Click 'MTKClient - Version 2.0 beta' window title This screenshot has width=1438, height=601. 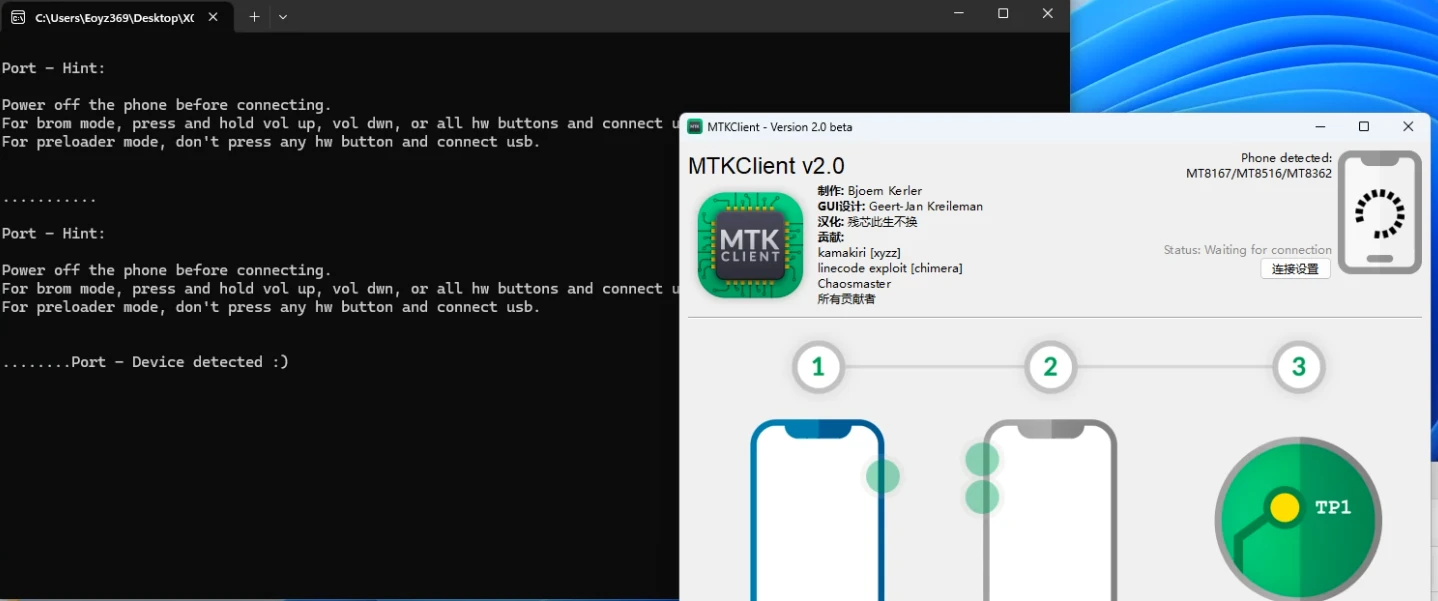click(x=780, y=127)
